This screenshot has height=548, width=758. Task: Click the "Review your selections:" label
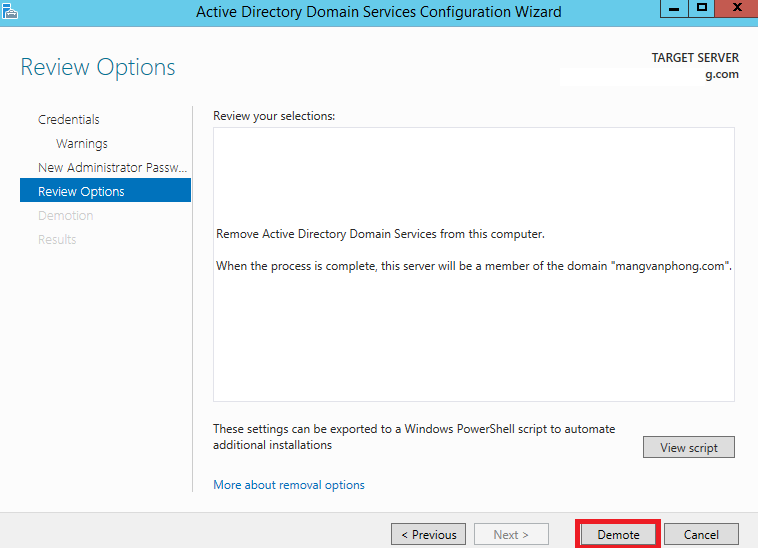coord(274,116)
